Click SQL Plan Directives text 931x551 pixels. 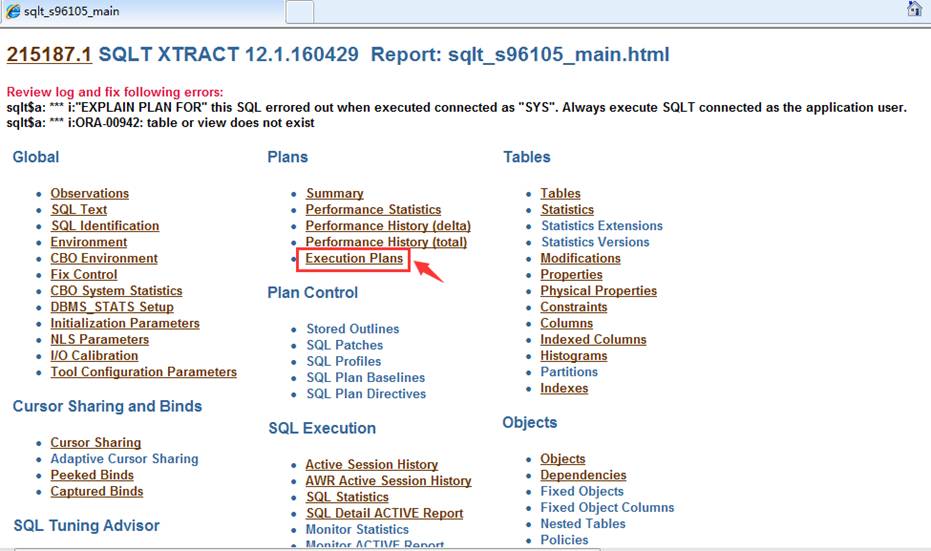tap(366, 394)
